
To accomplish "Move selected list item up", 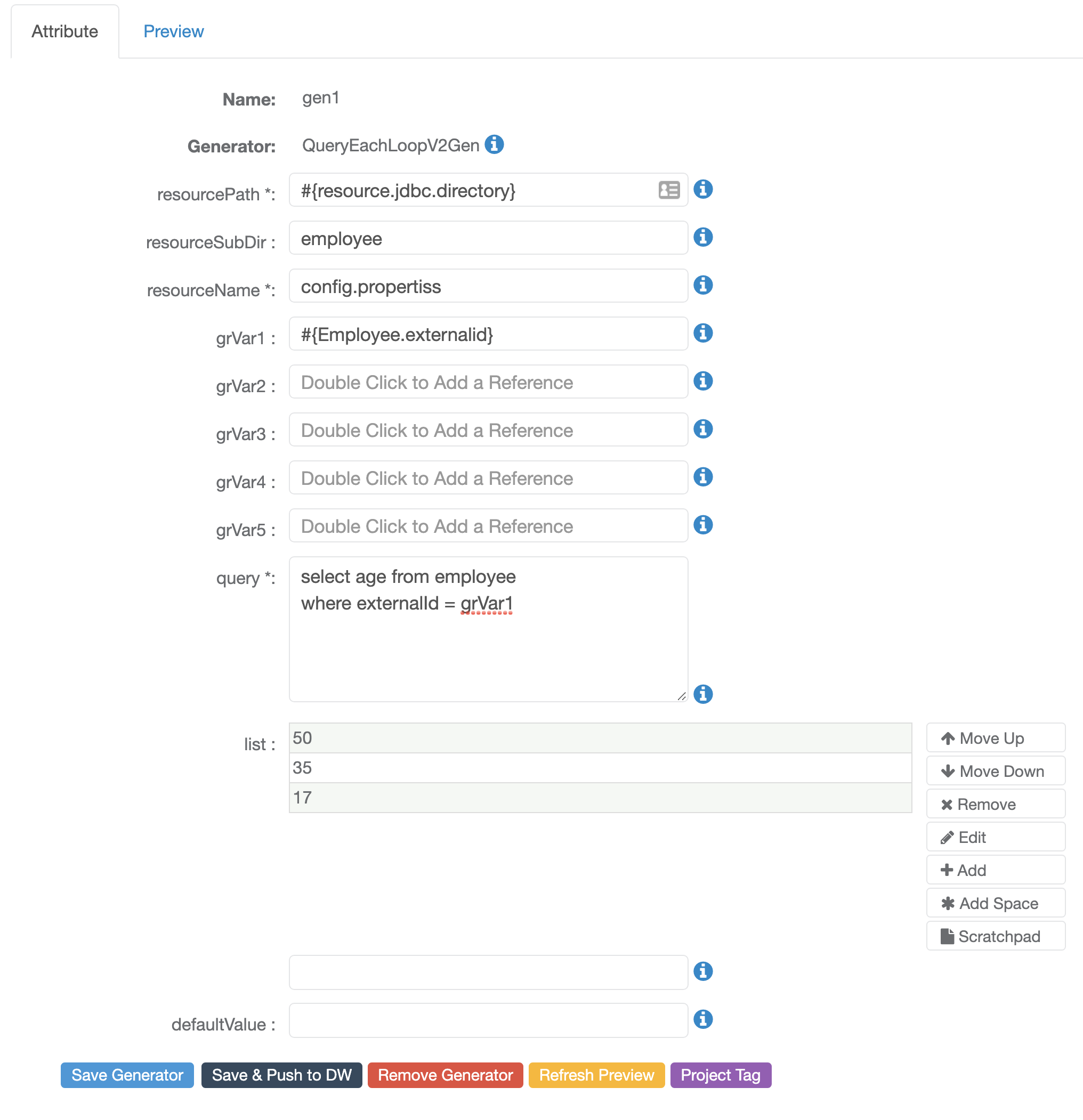I will pos(995,738).
